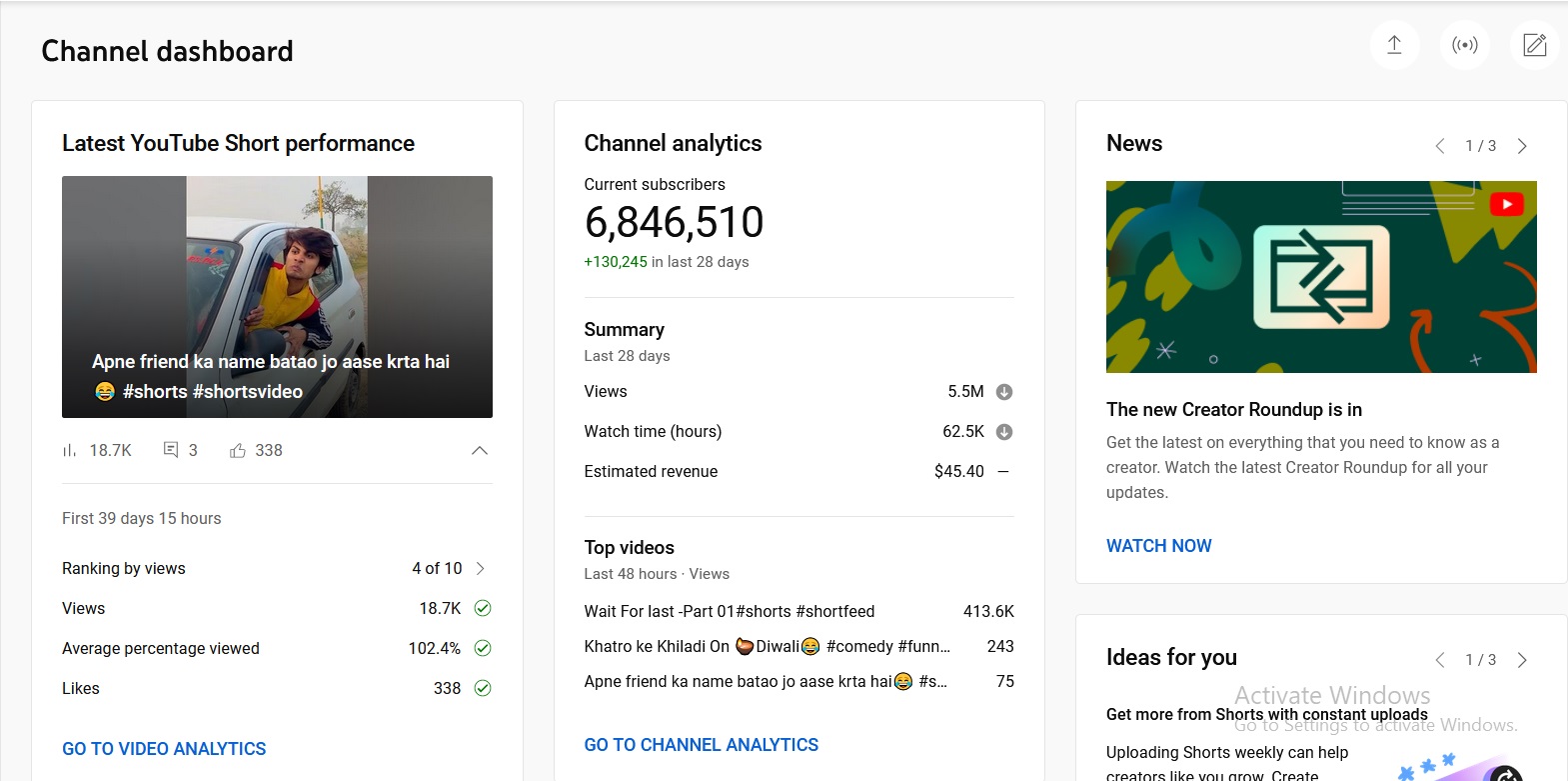1568x781 pixels.
Task: Open GO TO CHANNEL ANALYTICS link
Action: pos(702,745)
